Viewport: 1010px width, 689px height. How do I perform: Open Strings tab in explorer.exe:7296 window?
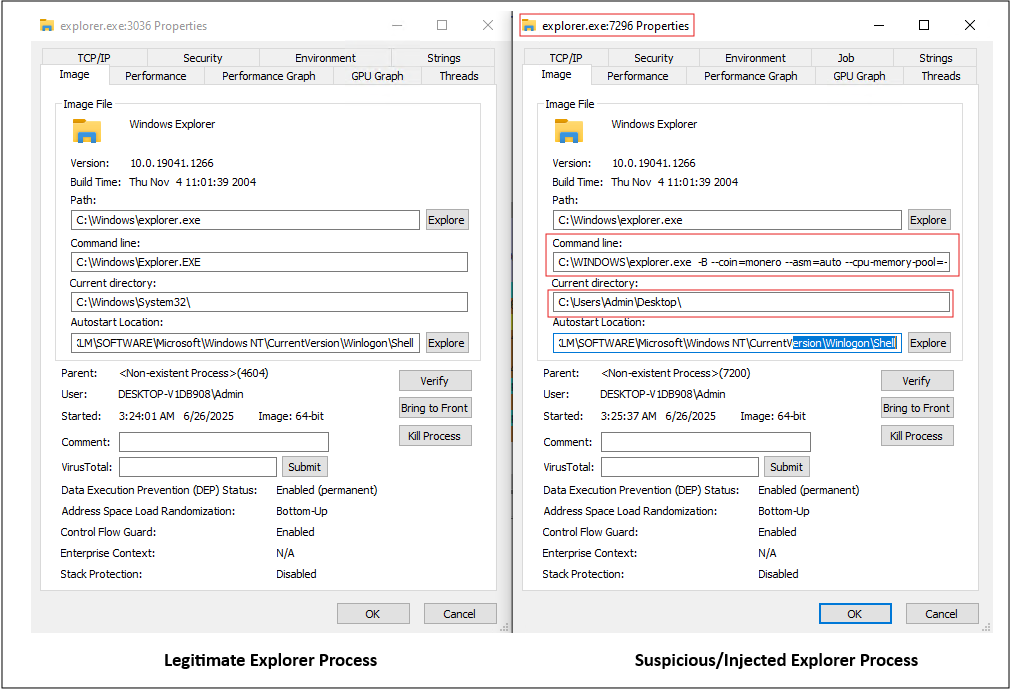coord(935,58)
